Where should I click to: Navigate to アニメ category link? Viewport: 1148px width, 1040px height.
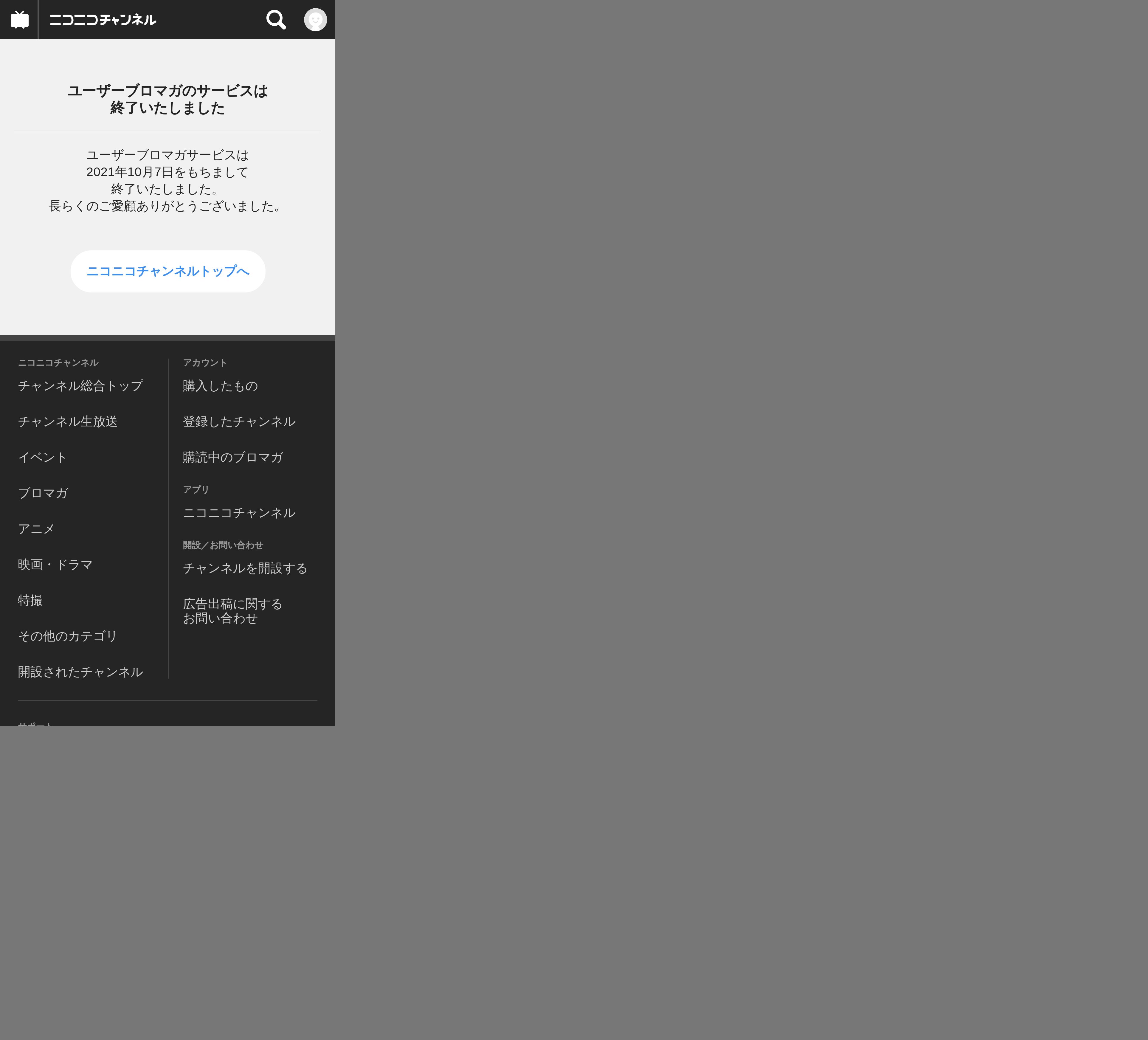coord(36,528)
